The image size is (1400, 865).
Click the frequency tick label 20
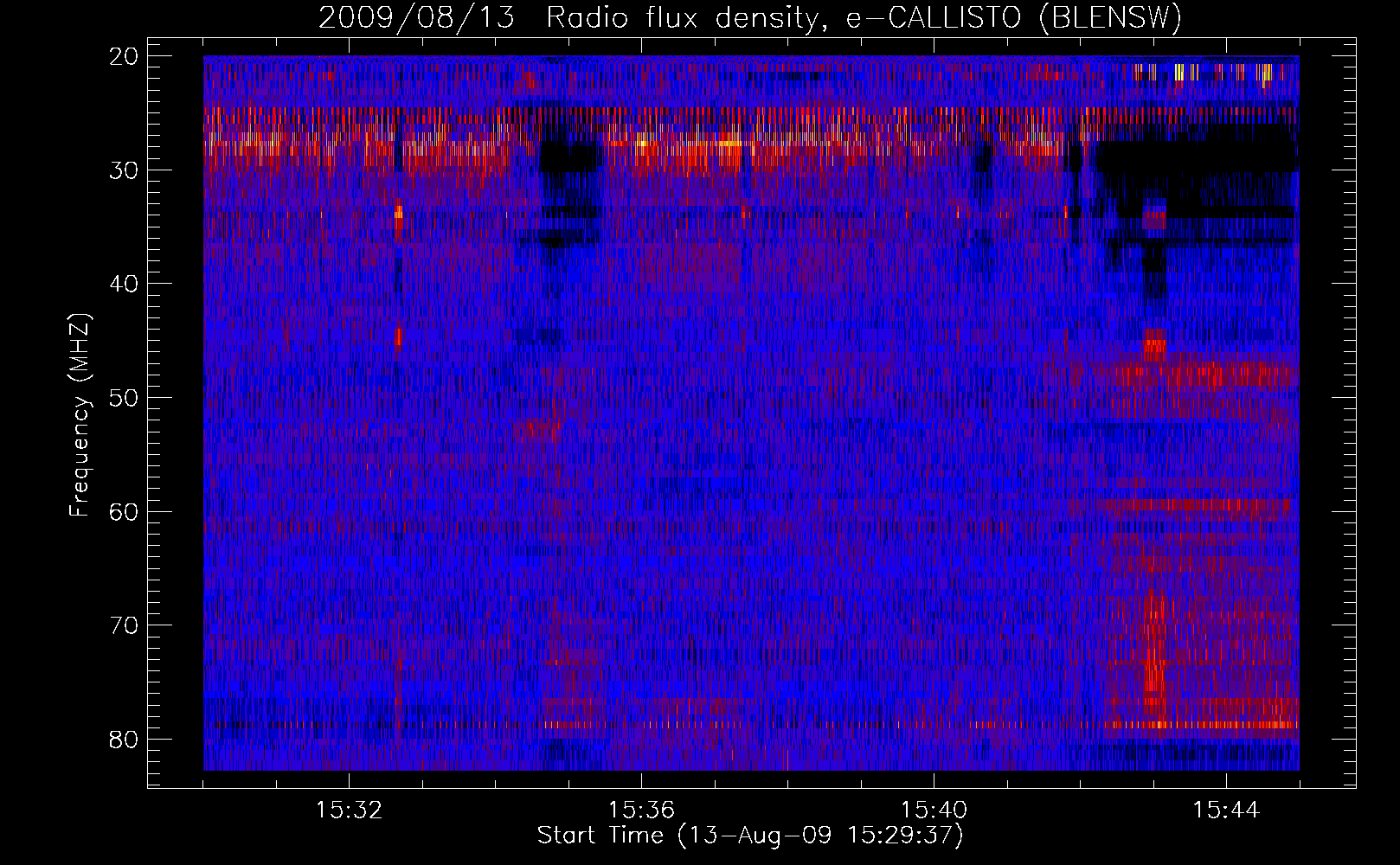[125, 56]
